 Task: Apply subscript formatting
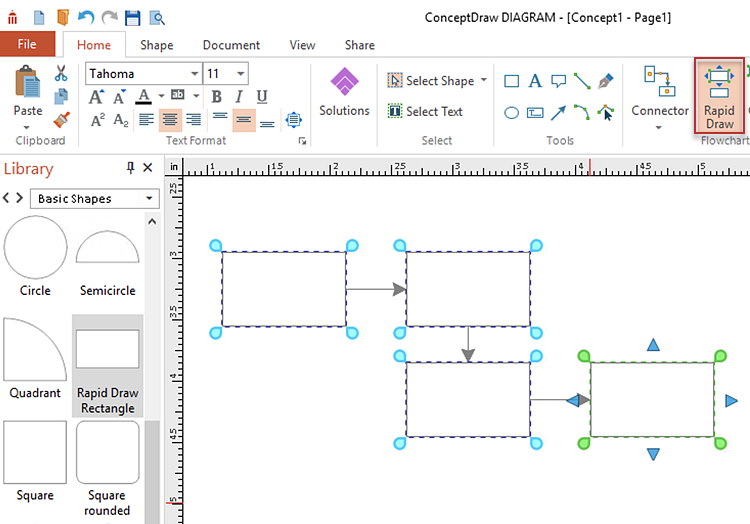[121, 120]
